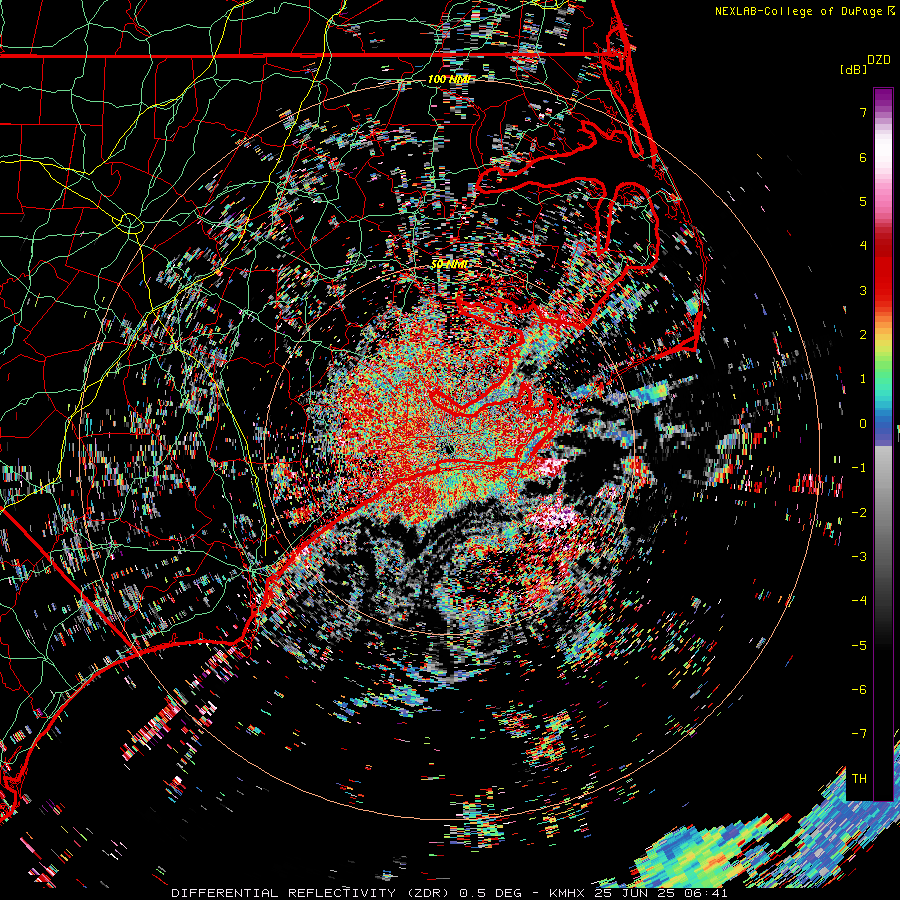Click the 5 value on the color scale

pyautogui.click(x=863, y=201)
